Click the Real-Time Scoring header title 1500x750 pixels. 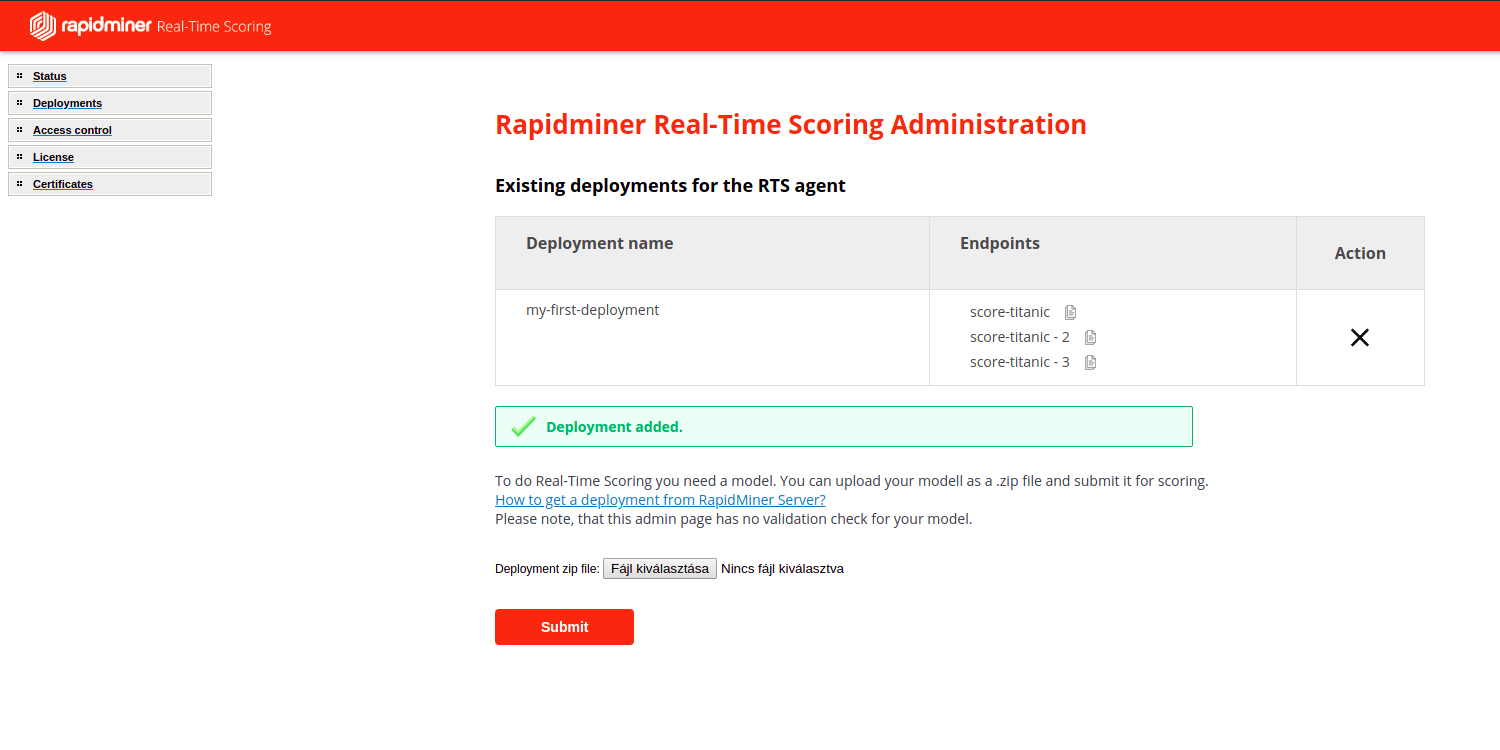214,27
